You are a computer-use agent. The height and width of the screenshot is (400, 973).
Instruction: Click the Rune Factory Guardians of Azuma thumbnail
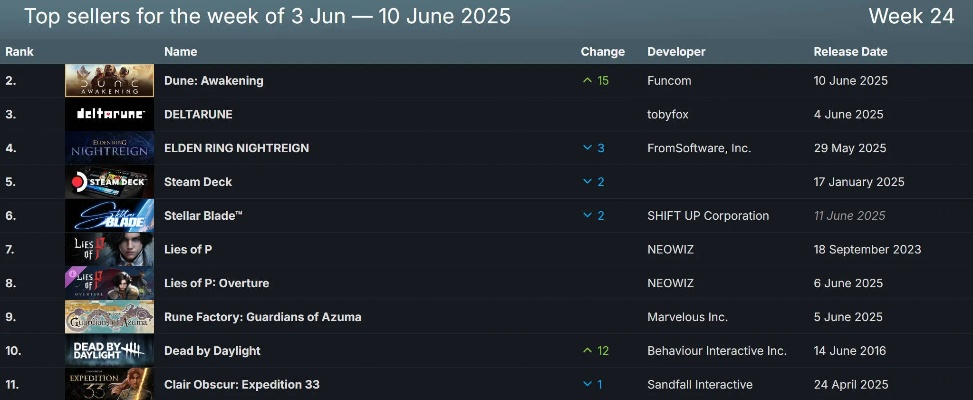[109, 317]
